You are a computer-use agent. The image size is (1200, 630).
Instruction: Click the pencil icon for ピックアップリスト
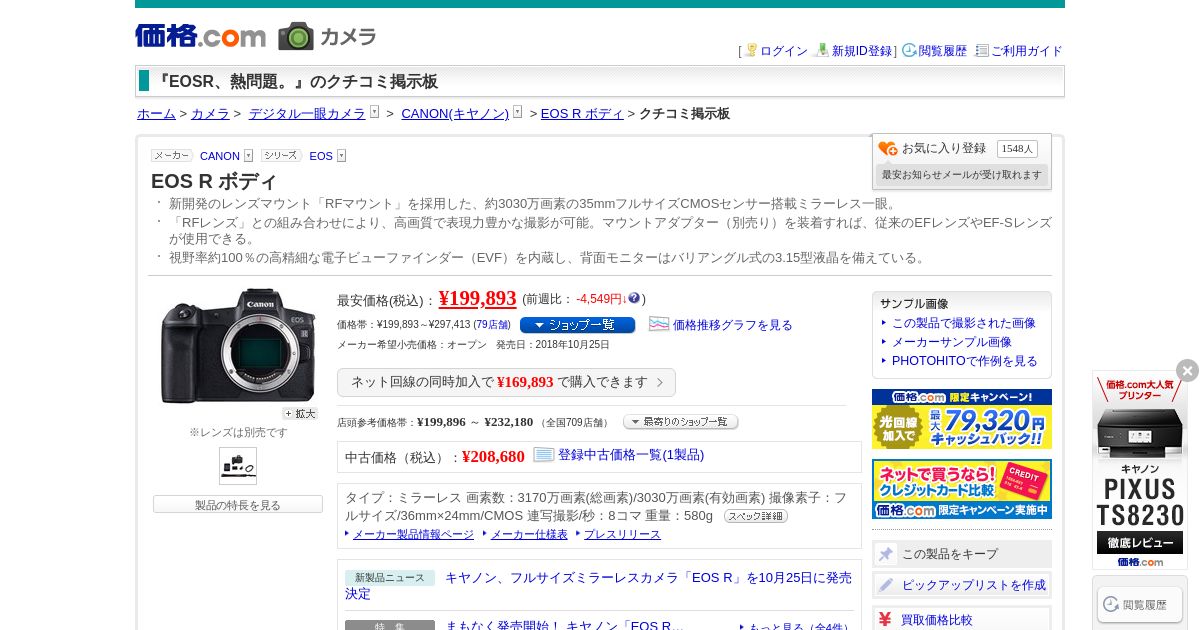(886, 585)
